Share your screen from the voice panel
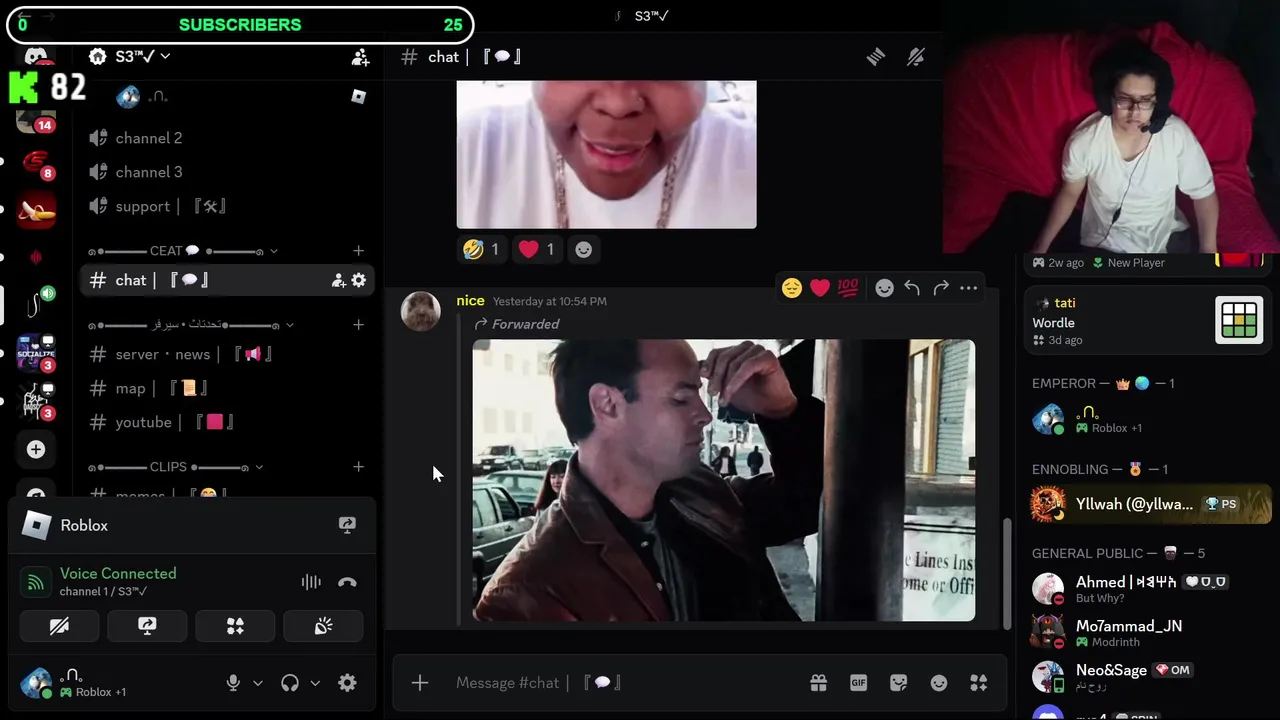 (x=147, y=626)
